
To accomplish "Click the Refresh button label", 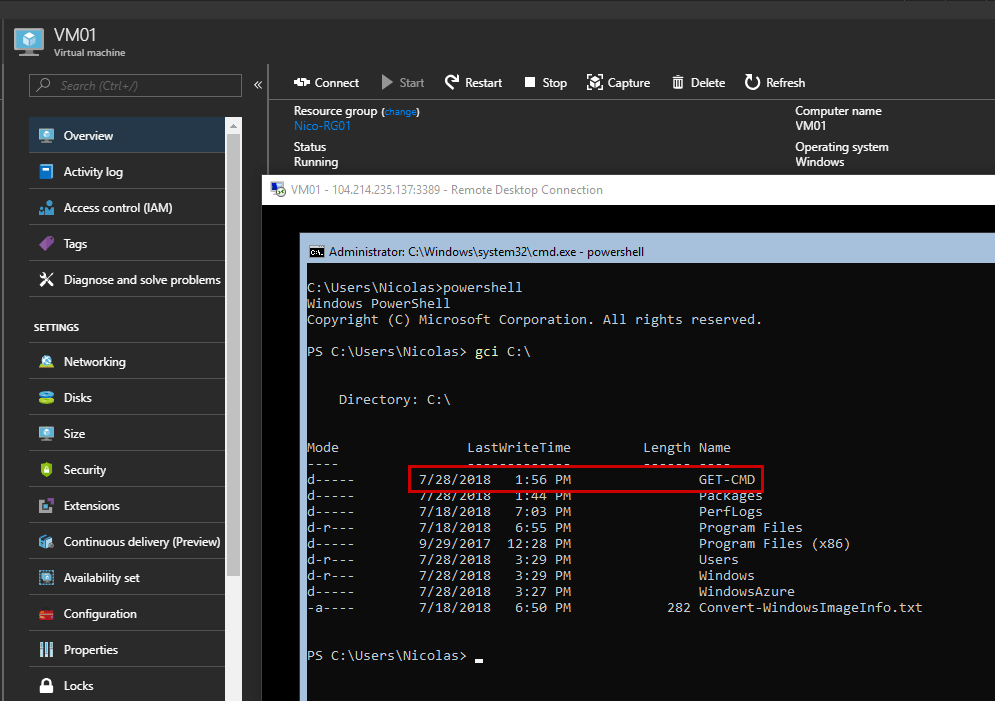I will 786,83.
